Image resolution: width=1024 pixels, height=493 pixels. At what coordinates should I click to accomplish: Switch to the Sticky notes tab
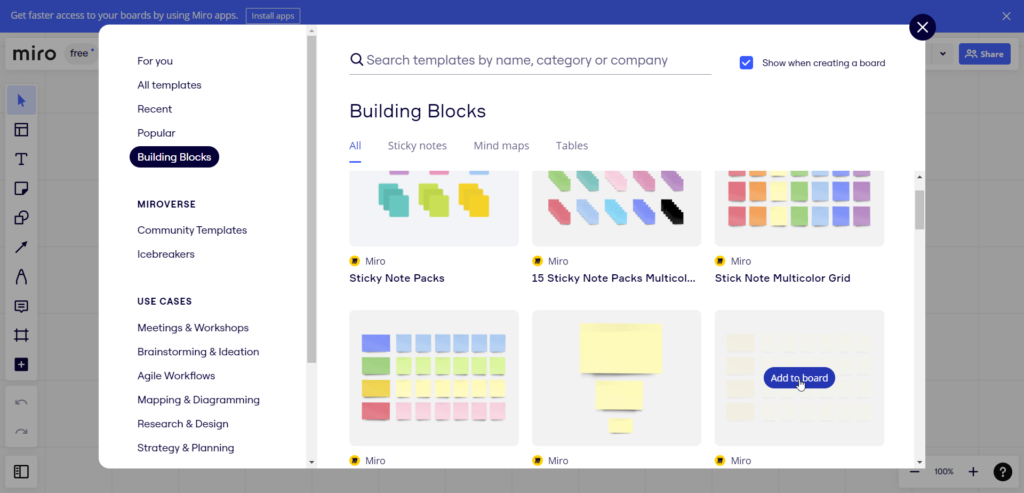(417, 146)
